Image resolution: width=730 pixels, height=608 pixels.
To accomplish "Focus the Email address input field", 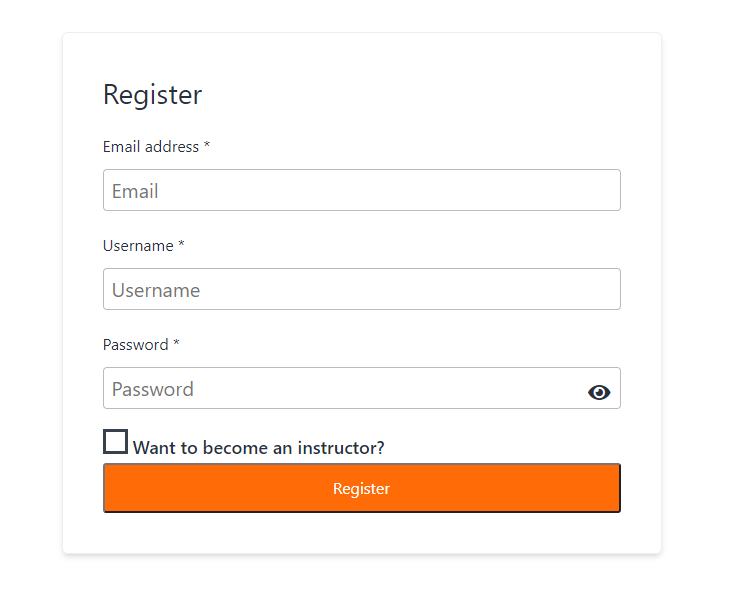I will pyautogui.click(x=361, y=190).
